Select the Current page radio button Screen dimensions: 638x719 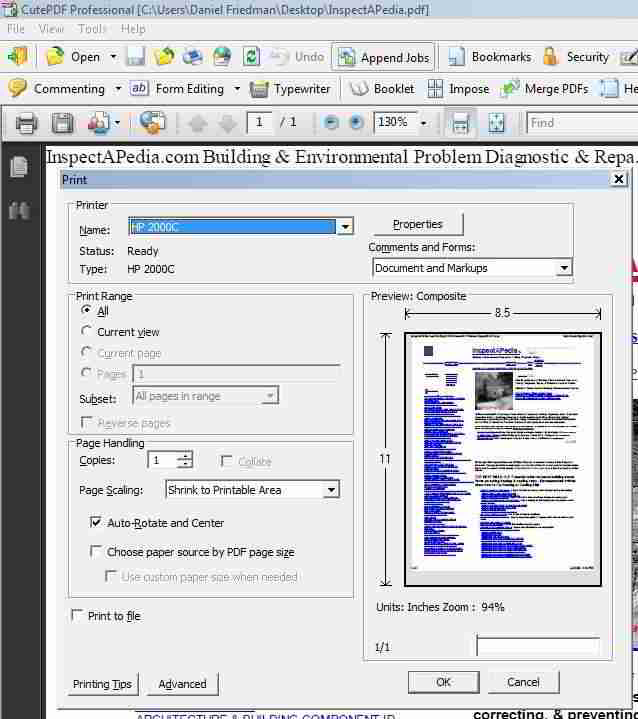pyautogui.click(x=86, y=352)
